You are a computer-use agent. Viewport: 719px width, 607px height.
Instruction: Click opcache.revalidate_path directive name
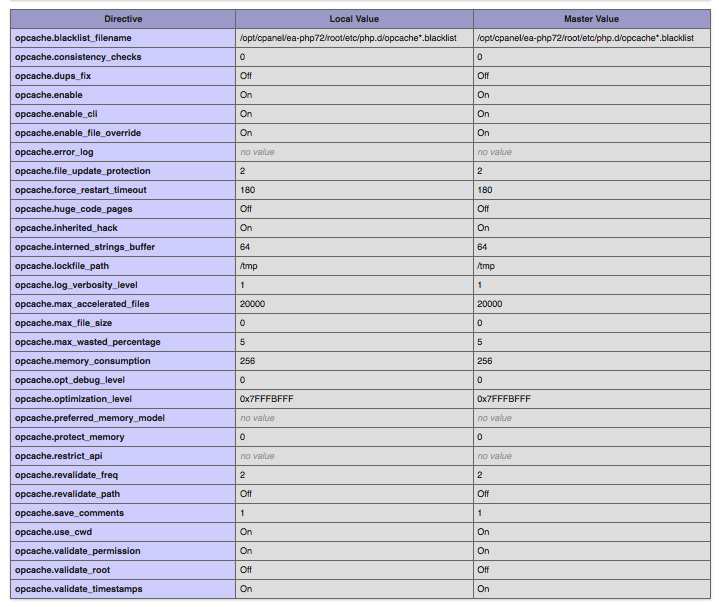tap(67, 495)
